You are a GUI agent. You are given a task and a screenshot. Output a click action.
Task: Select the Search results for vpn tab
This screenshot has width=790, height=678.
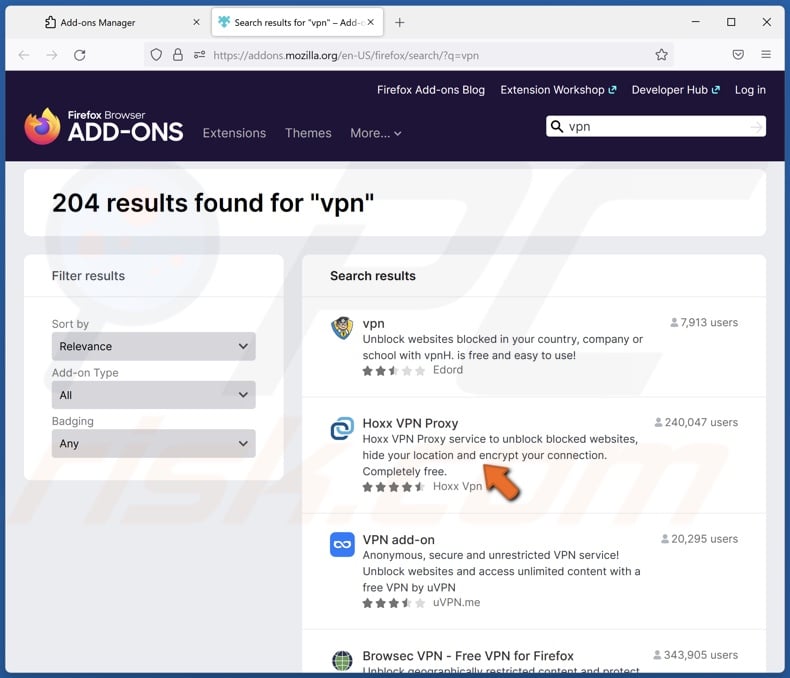[x=297, y=22]
